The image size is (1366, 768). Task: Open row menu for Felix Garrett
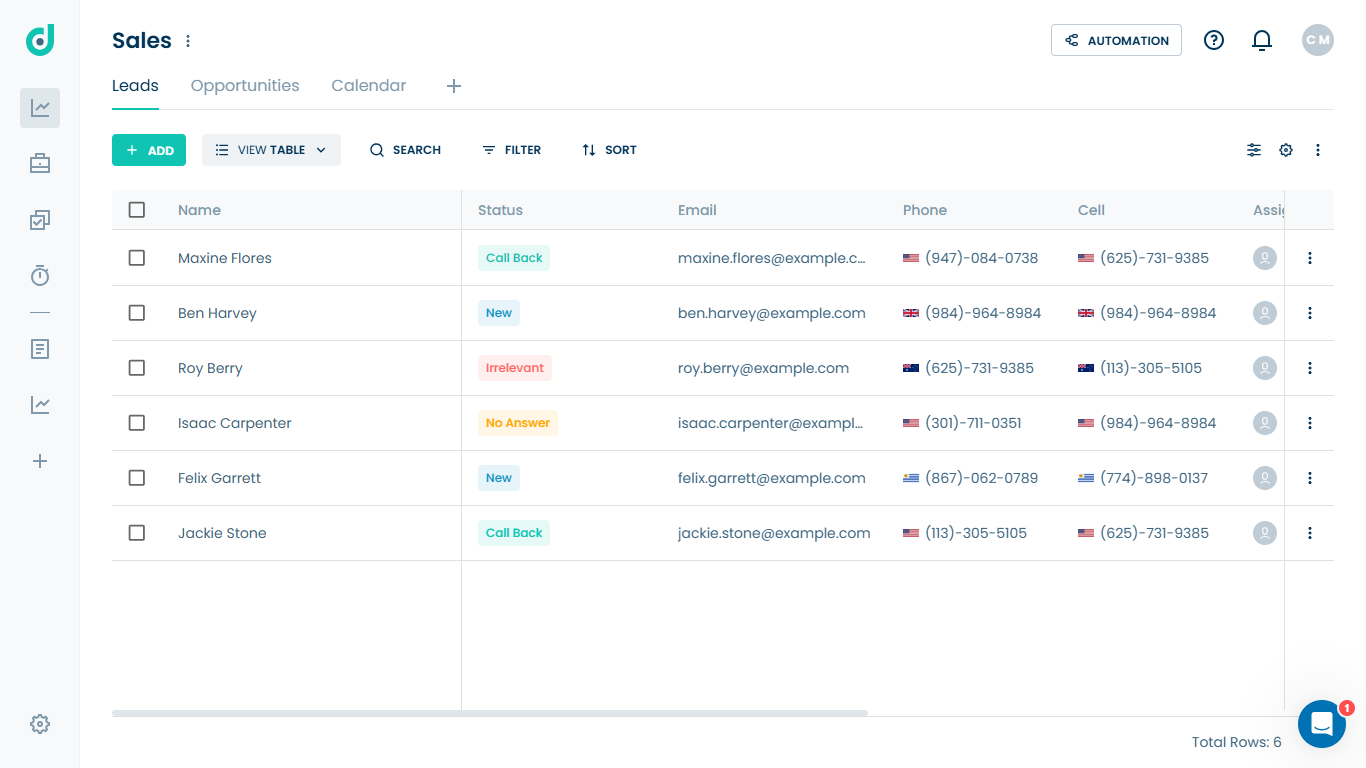[1310, 478]
